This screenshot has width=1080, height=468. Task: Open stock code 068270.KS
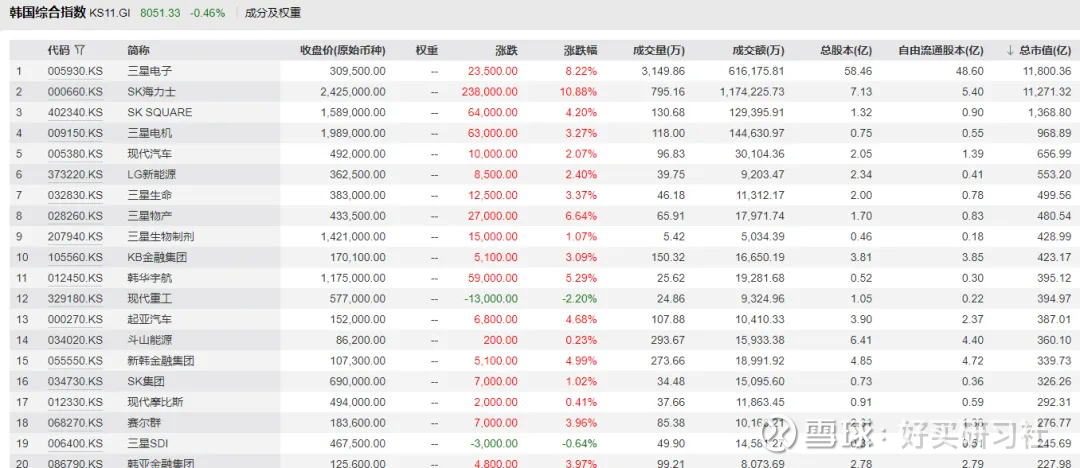[75, 423]
